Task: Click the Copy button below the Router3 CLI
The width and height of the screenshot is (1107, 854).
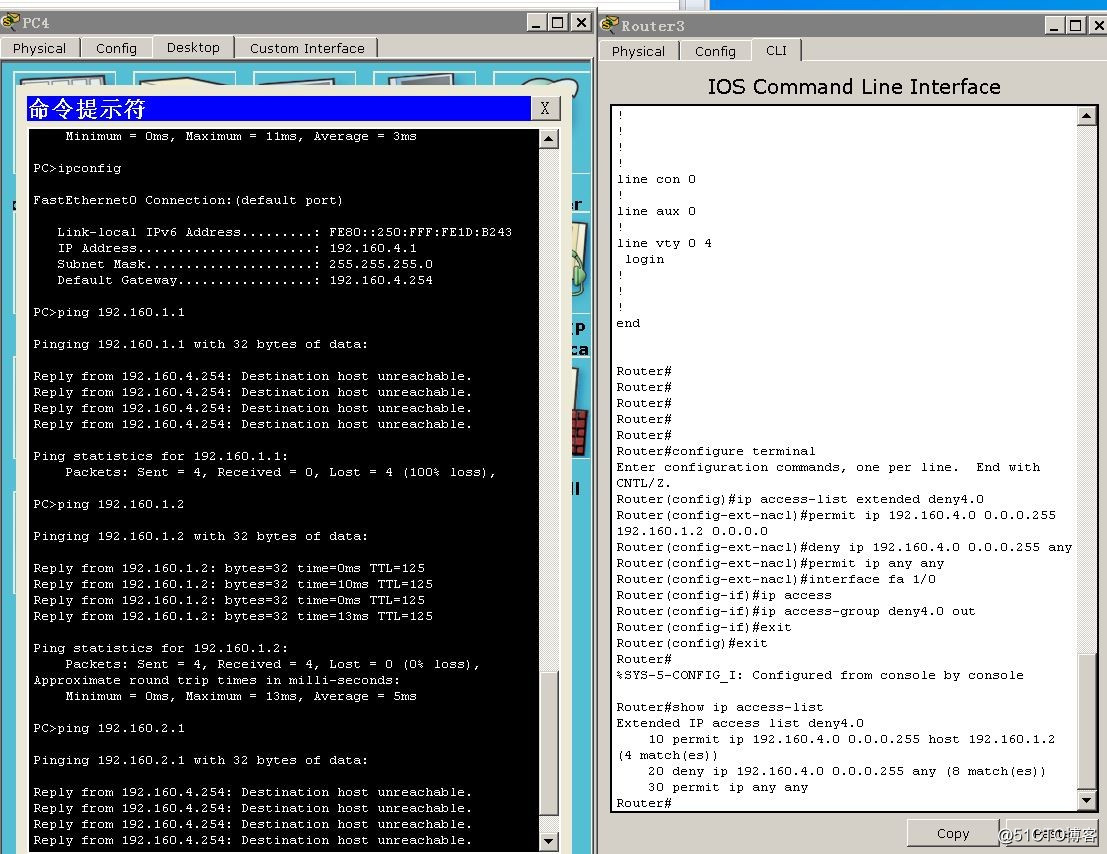Action: click(x=952, y=834)
